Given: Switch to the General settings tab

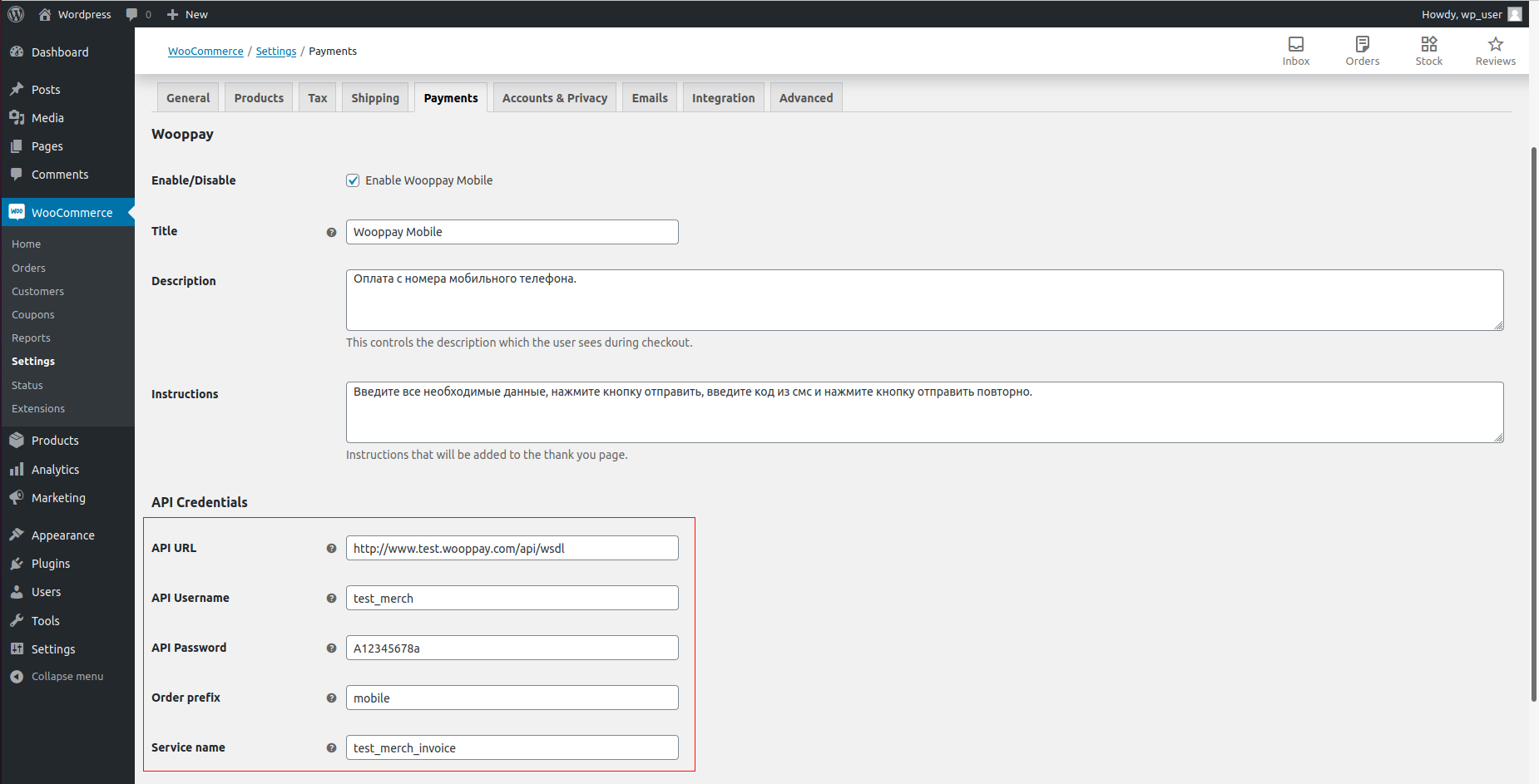Looking at the screenshot, I should pos(188,98).
